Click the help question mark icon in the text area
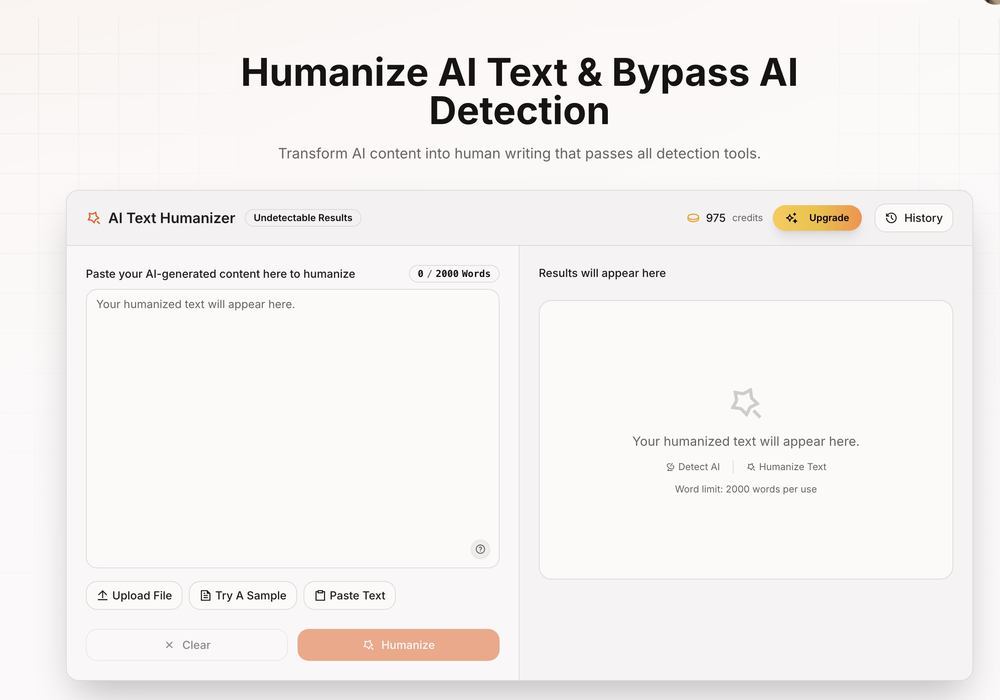 (x=480, y=549)
